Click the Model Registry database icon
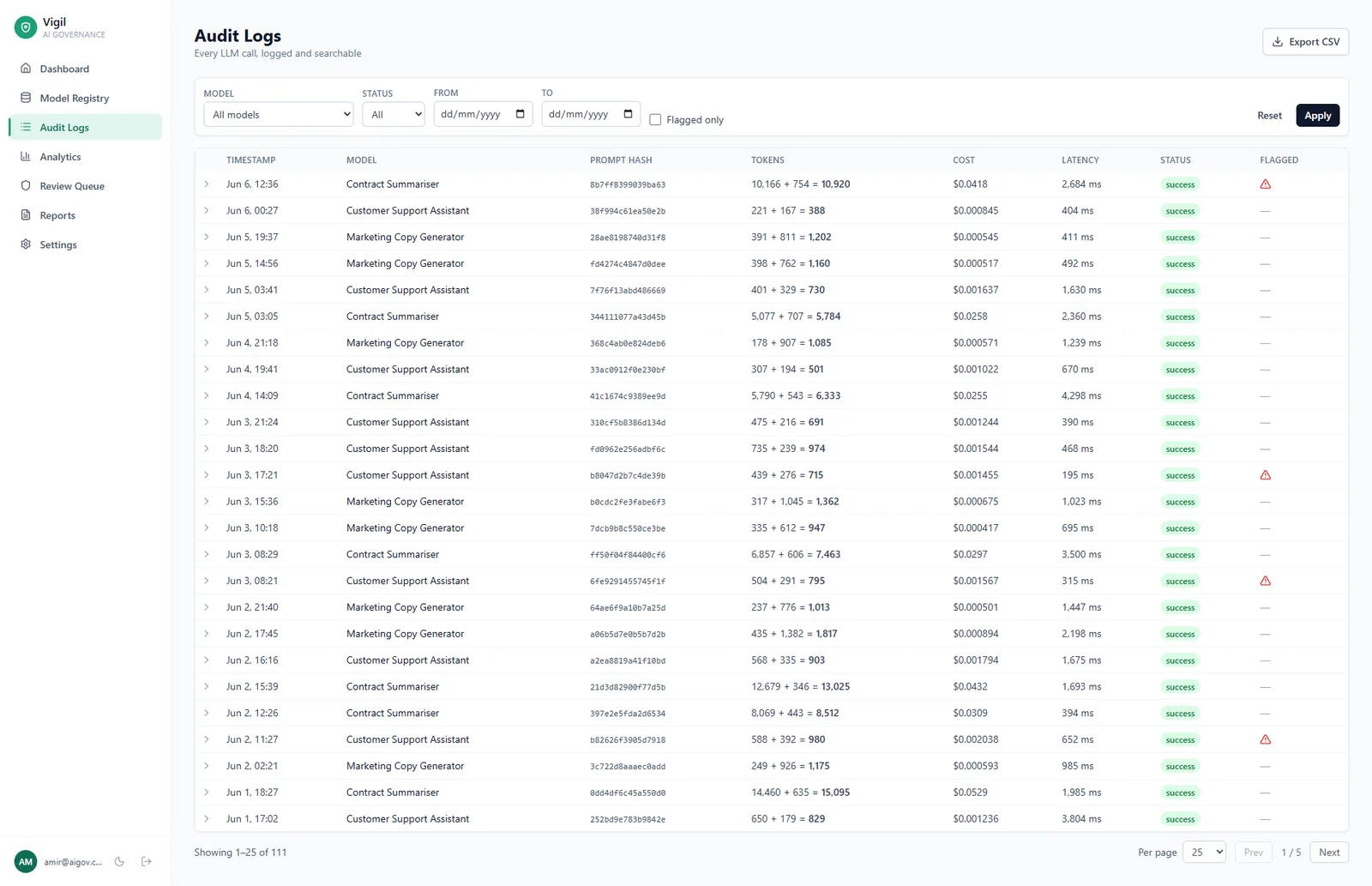 coord(26,98)
